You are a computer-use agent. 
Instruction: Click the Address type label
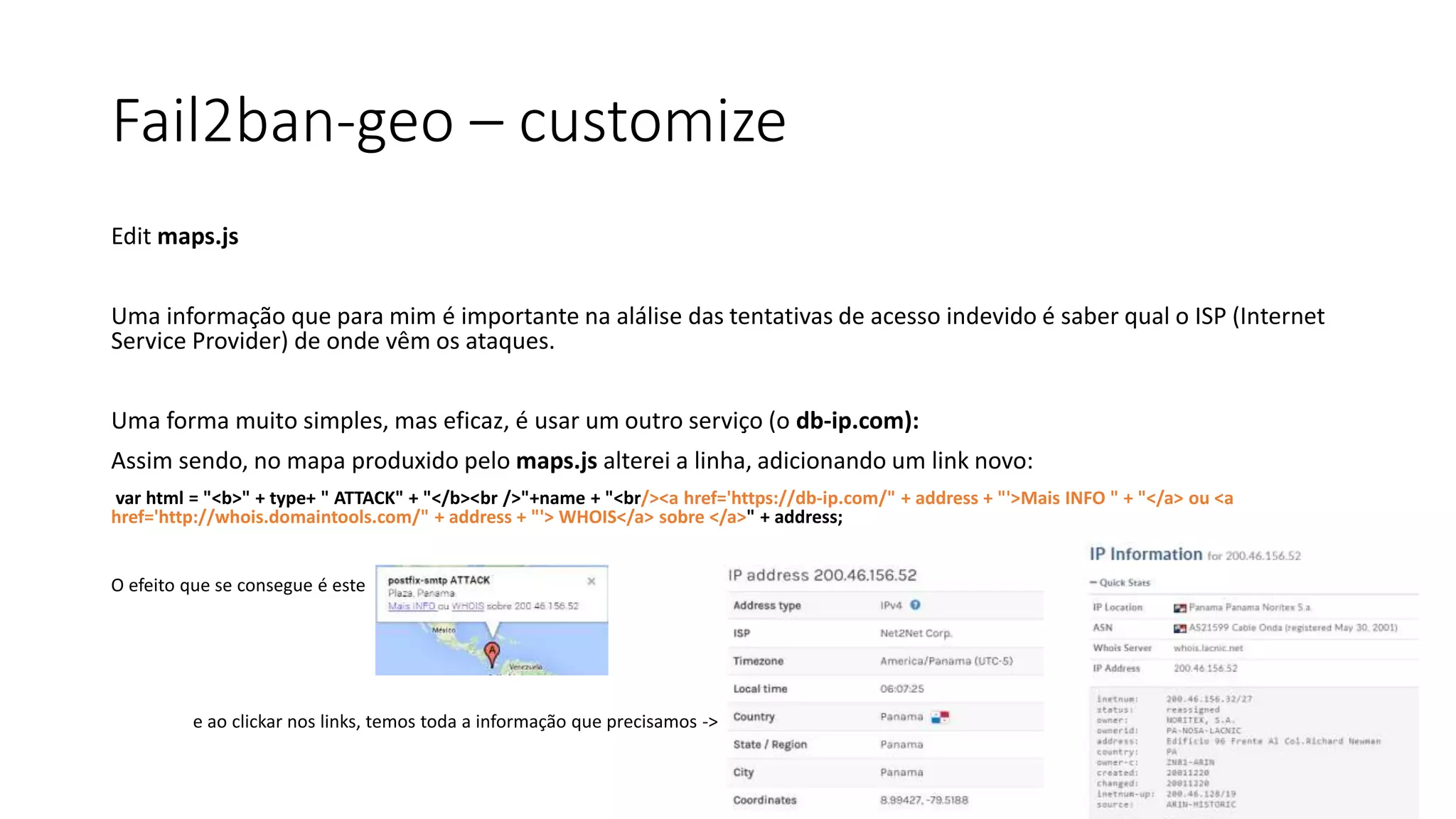766,606
